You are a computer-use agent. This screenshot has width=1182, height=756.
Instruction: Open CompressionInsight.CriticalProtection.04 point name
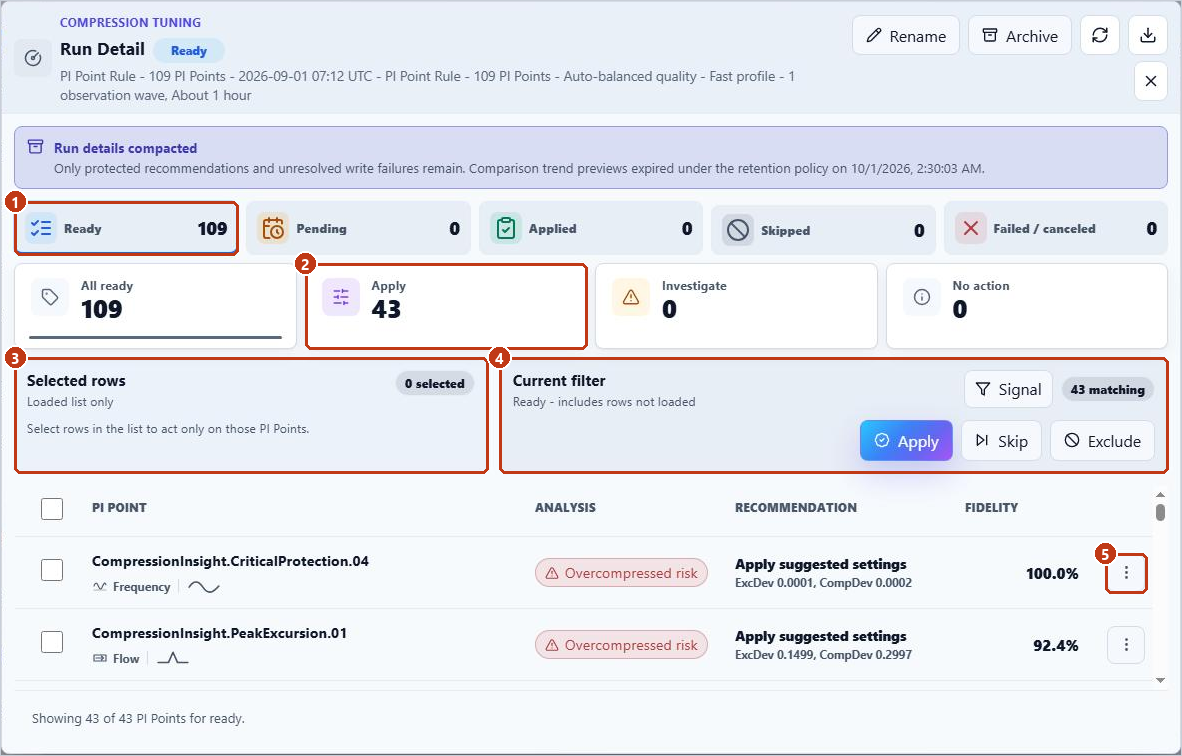click(230, 561)
